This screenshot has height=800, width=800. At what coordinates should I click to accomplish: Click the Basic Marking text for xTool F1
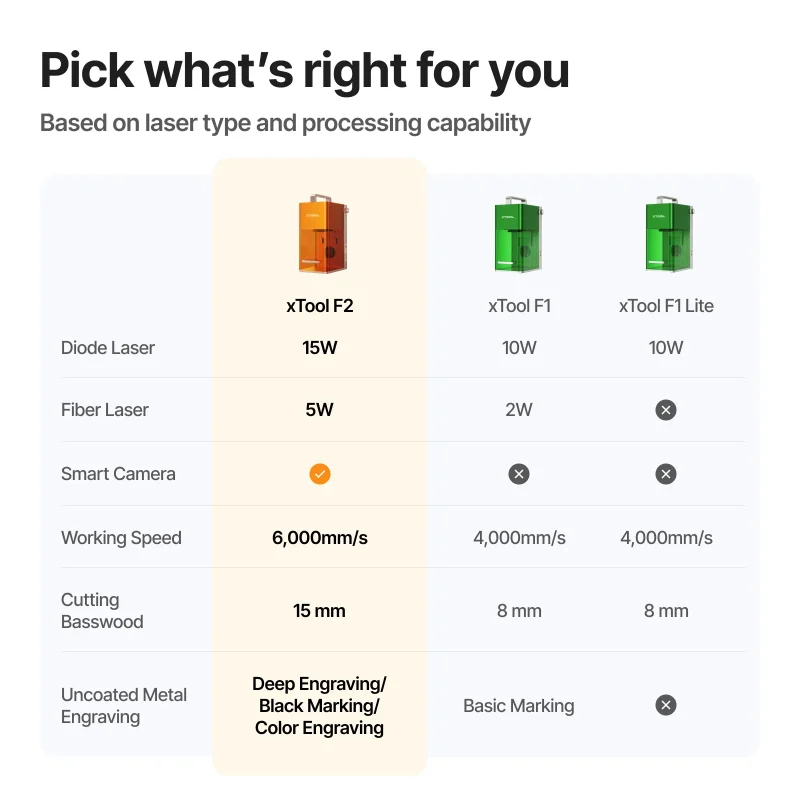(519, 706)
